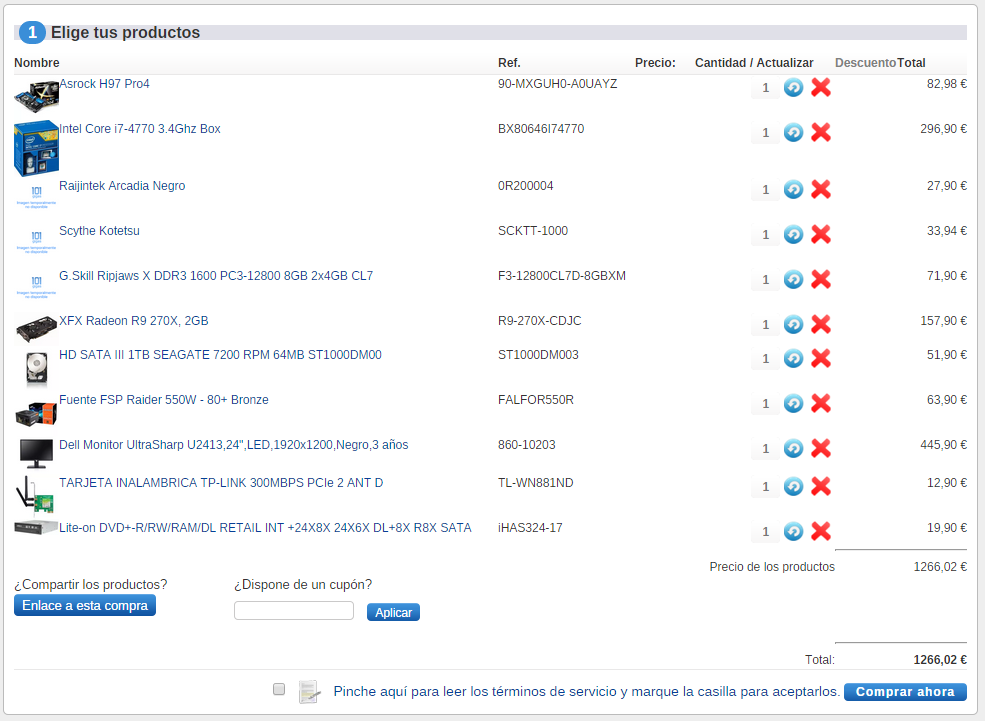
Task: Delete Raijintek Arcadia Negro from cart
Action: coord(820,190)
